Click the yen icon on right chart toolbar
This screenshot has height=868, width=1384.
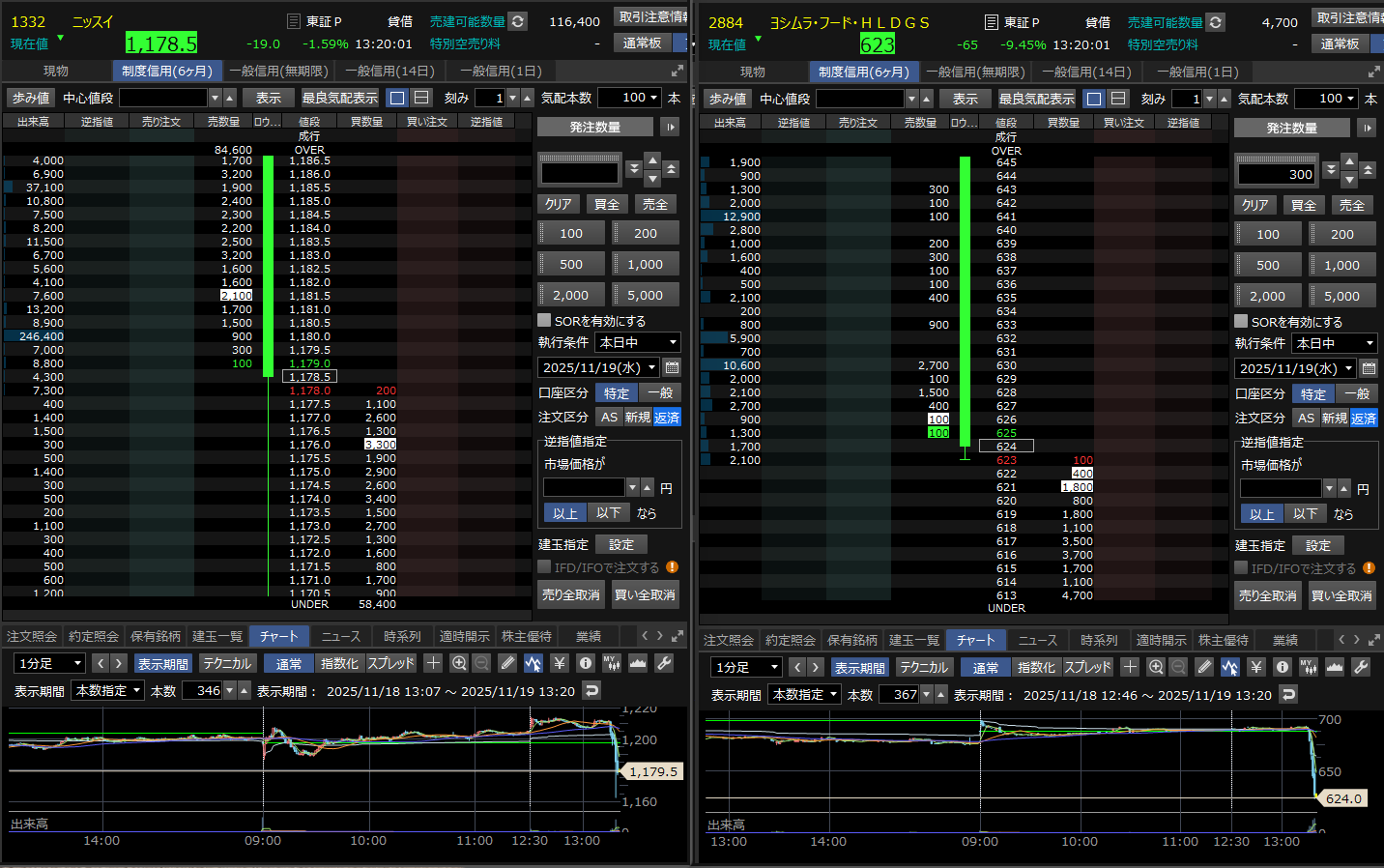1255,667
